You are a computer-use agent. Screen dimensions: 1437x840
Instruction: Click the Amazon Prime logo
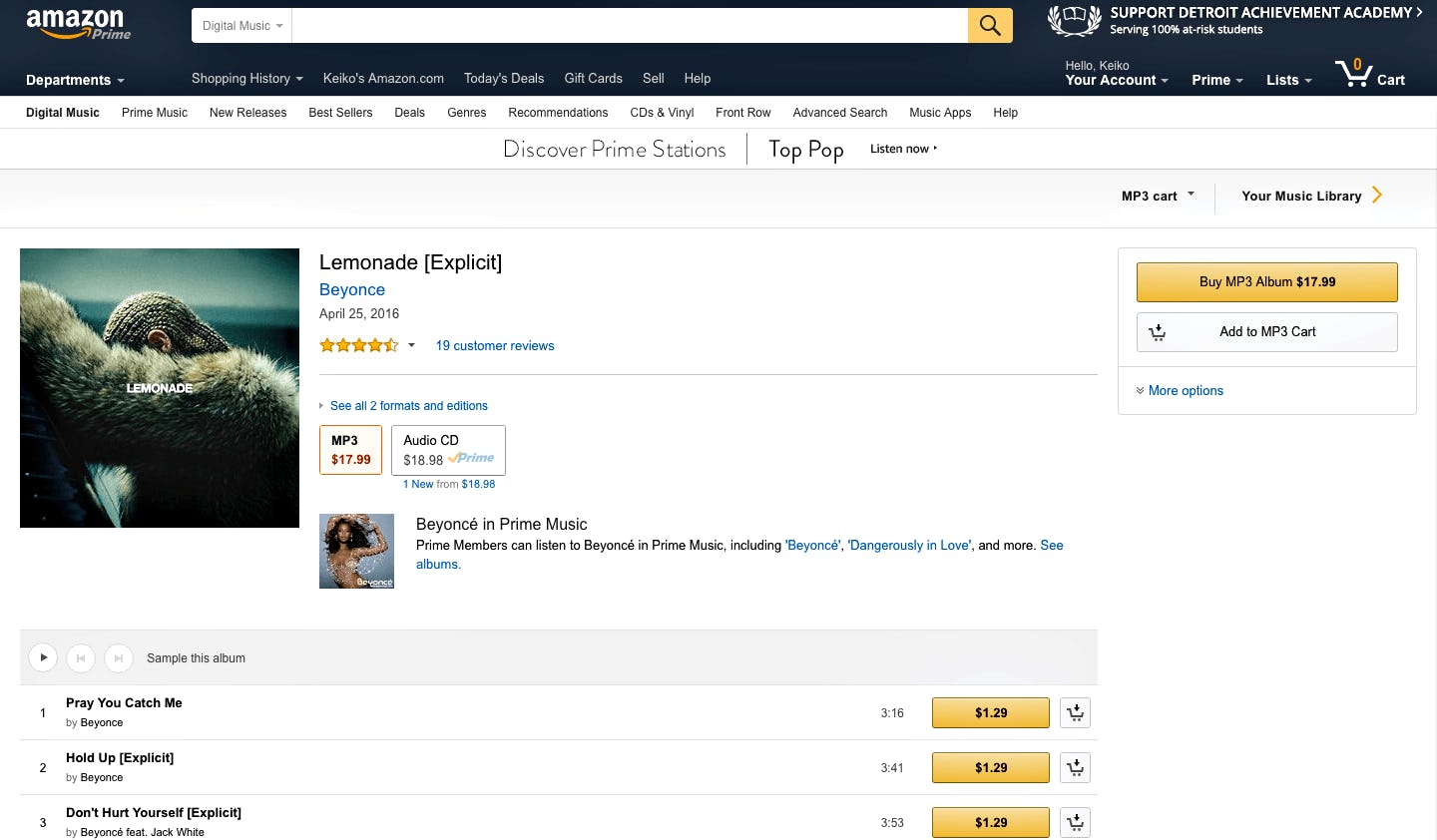click(78, 24)
